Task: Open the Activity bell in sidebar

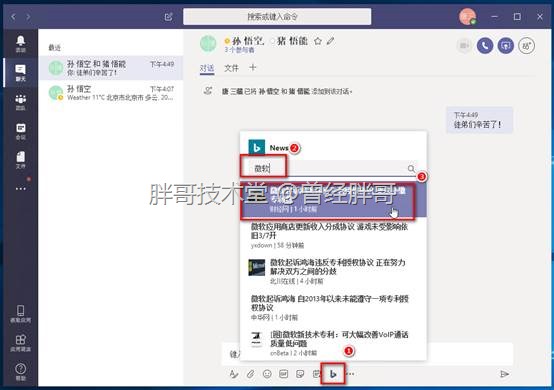Action: 20,44
